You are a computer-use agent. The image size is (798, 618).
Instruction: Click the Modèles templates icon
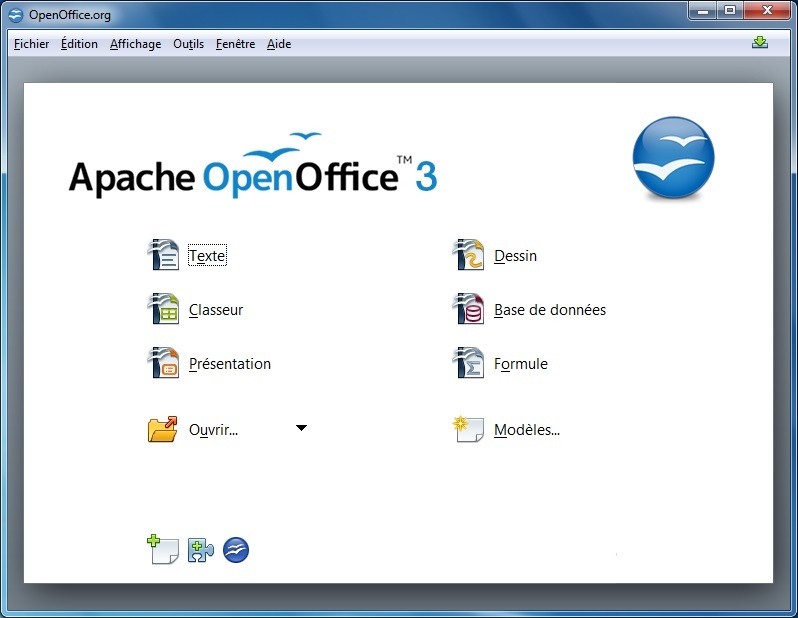(x=469, y=430)
